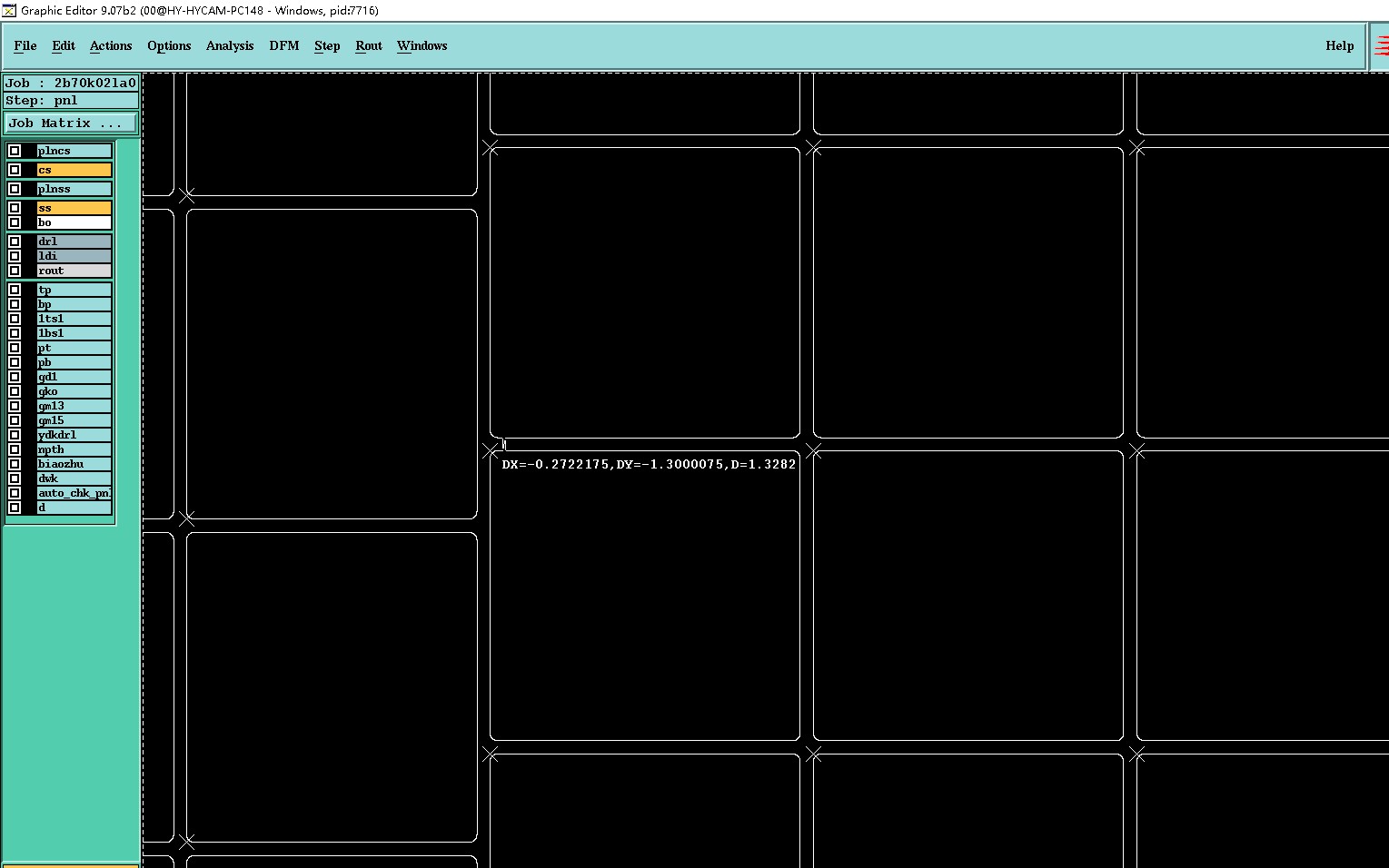The height and width of the screenshot is (868, 1389).
Task: Toggle the checkbox for layer d
Action: point(15,508)
